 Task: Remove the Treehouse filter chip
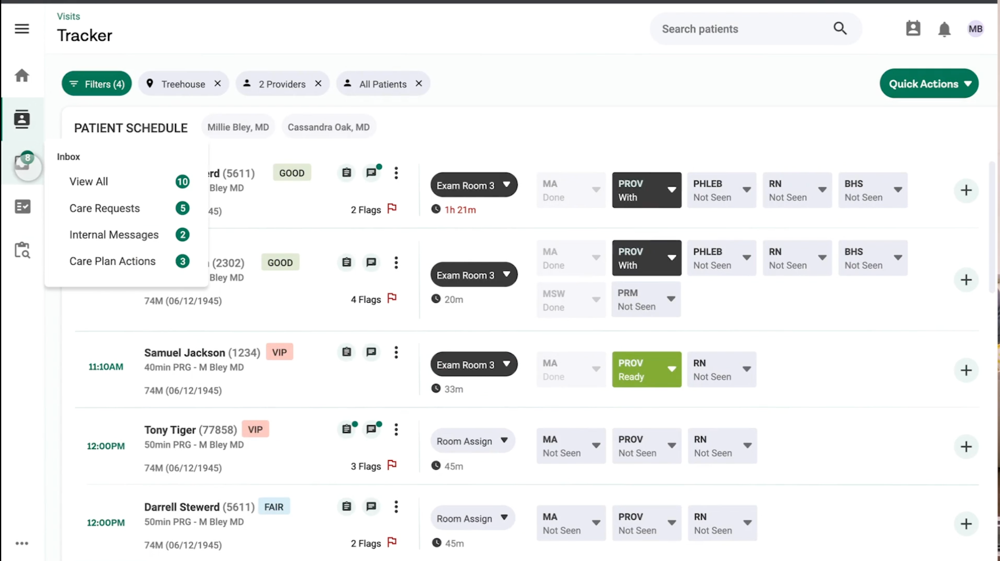(x=217, y=84)
